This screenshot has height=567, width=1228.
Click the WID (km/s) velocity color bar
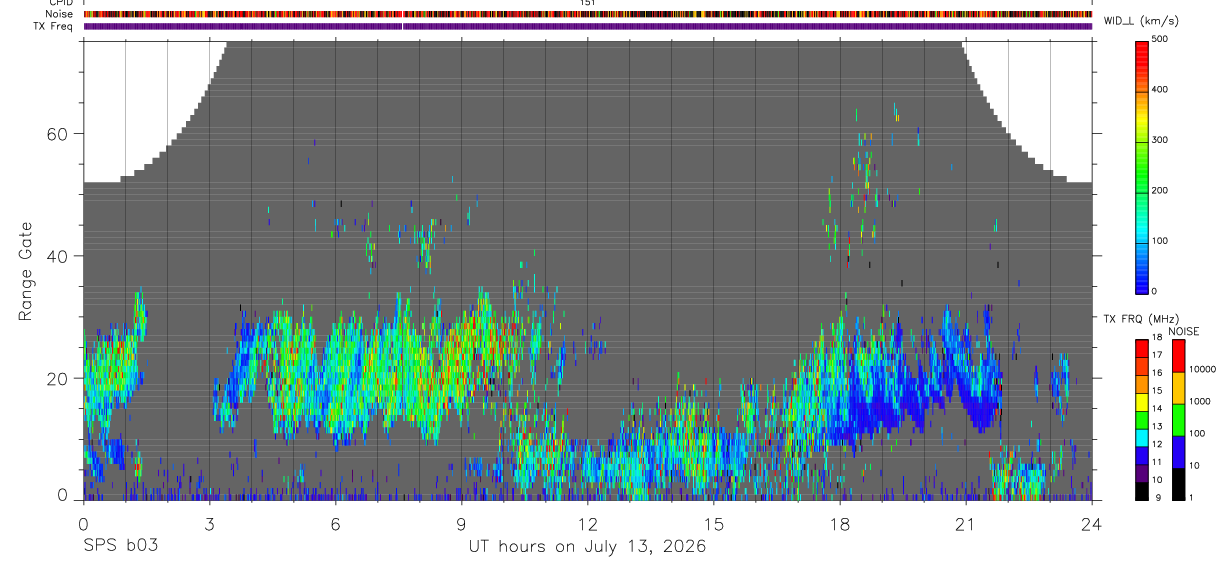(x=1142, y=166)
